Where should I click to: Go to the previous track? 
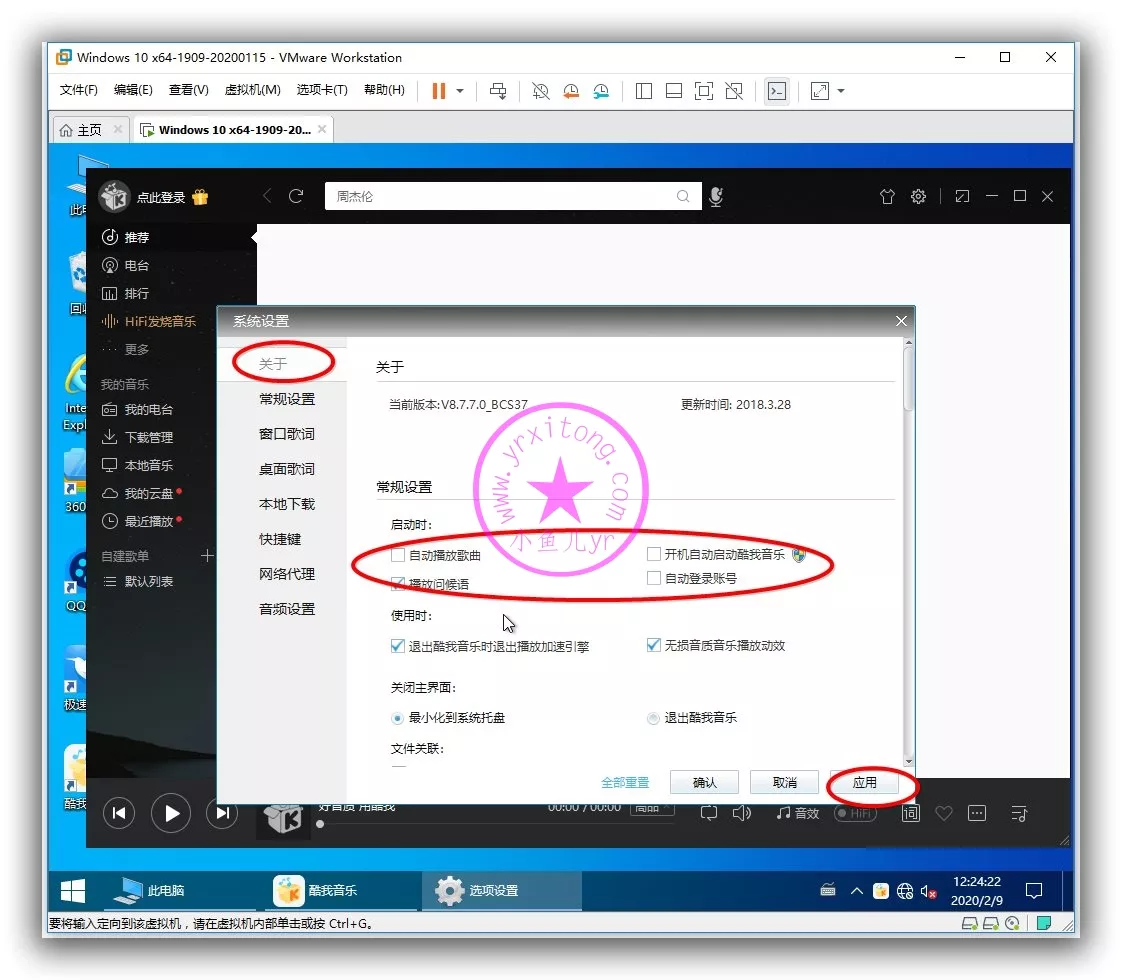pos(119,813)
